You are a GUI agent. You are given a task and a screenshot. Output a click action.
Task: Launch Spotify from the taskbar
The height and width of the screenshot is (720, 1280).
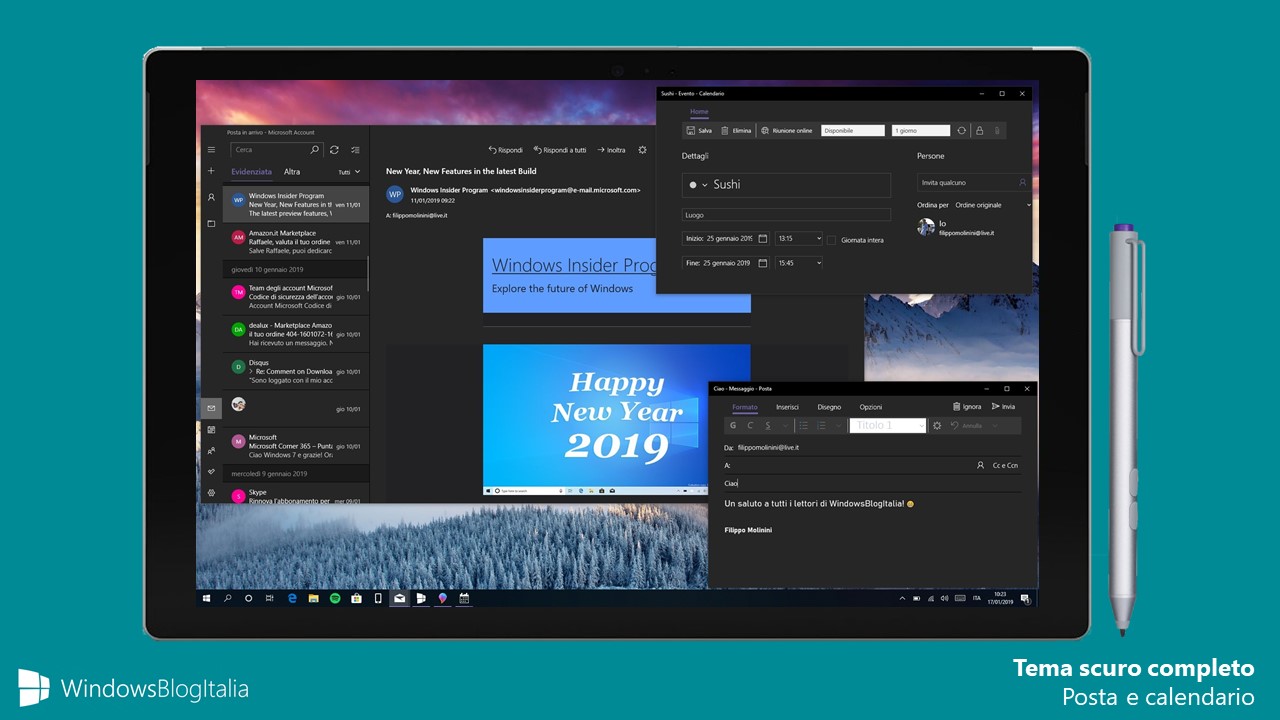click(x=335, y=598)
